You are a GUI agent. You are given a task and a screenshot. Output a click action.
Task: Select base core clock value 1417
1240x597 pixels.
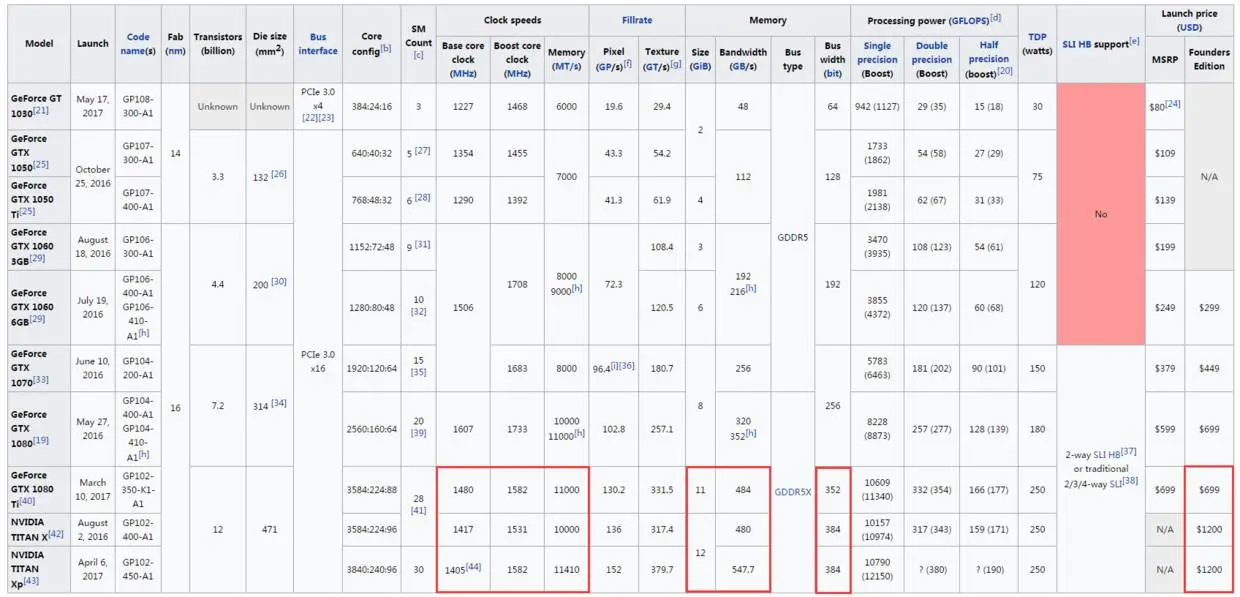point(463,530)
